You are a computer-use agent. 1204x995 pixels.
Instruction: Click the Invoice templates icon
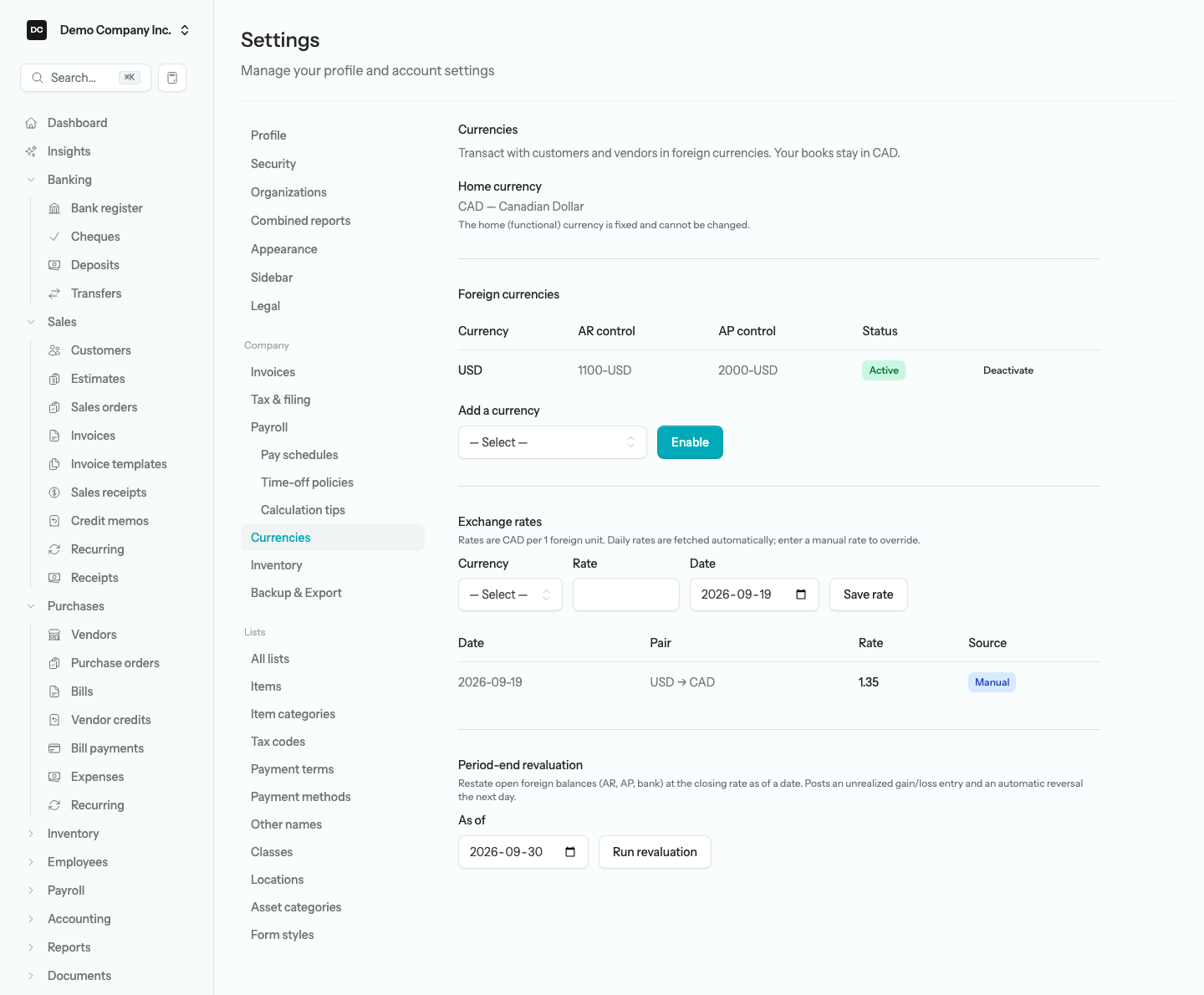coord(54,464)
